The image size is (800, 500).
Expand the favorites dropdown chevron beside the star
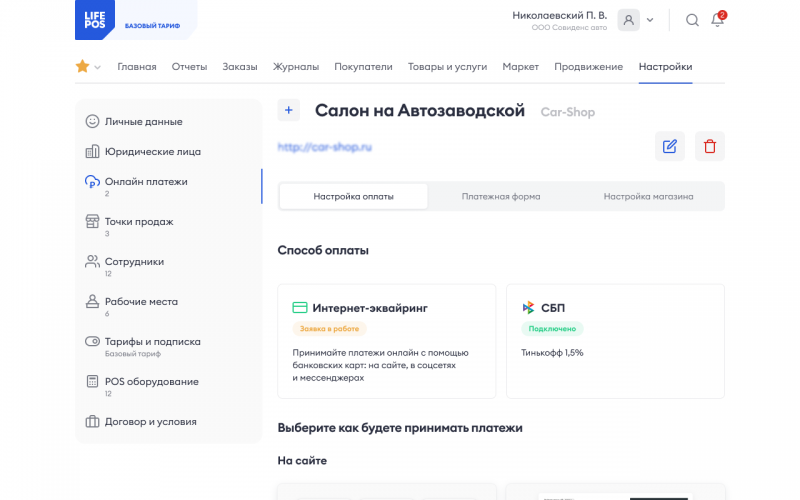[98, 68]
